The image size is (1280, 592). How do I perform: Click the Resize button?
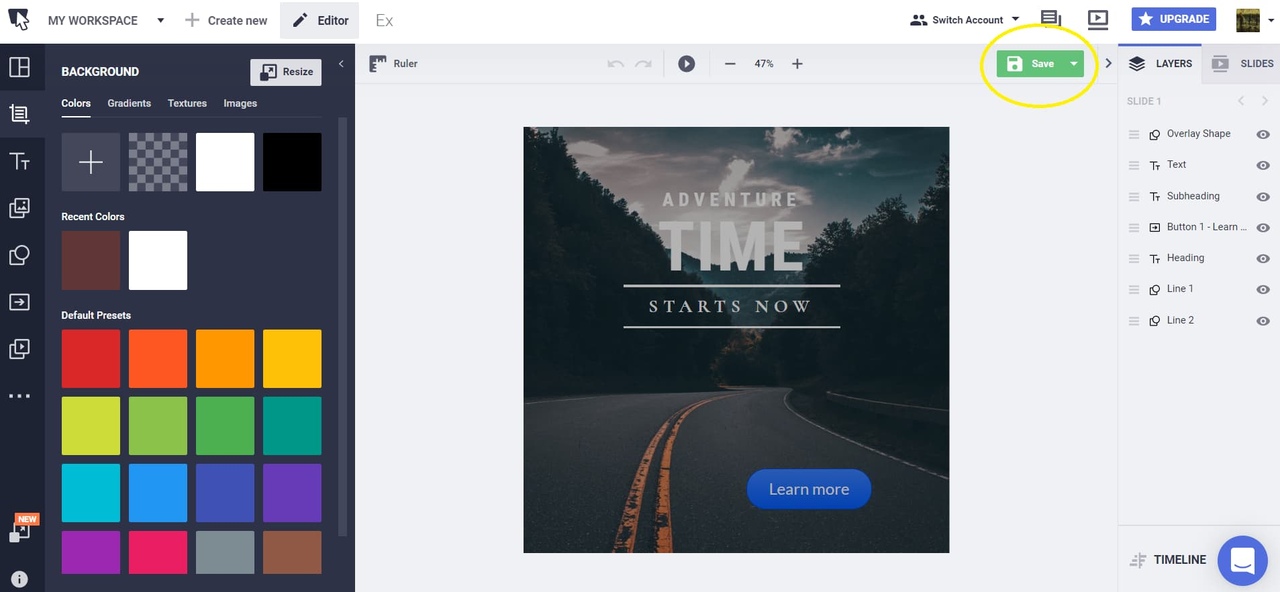pos(286,72)
